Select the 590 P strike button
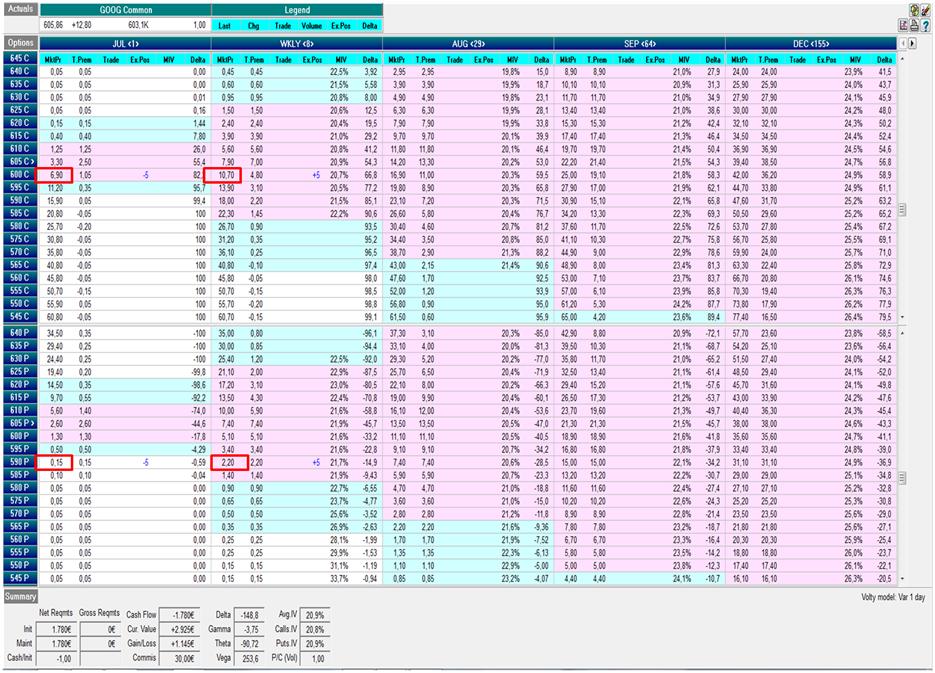935x673 pixels. tap(20, 462)
